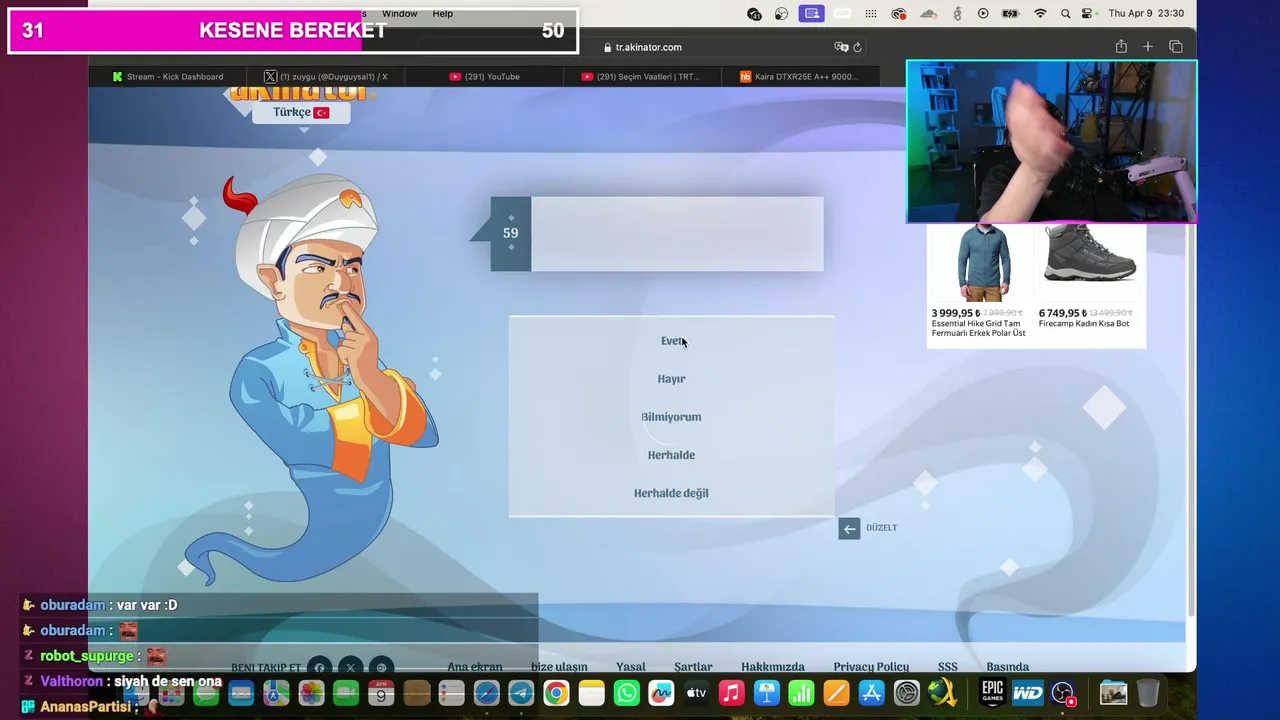Switch to Stream - Kick Dashboard tab
The width and height of the screenshot is (1280, 720).
[x=167, y=76]
